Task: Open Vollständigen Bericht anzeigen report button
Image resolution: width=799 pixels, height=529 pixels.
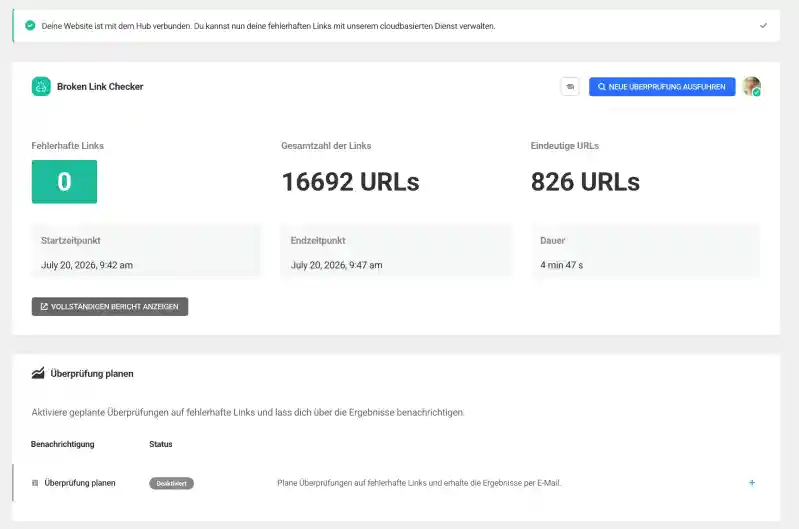Action: coord(110,307)
